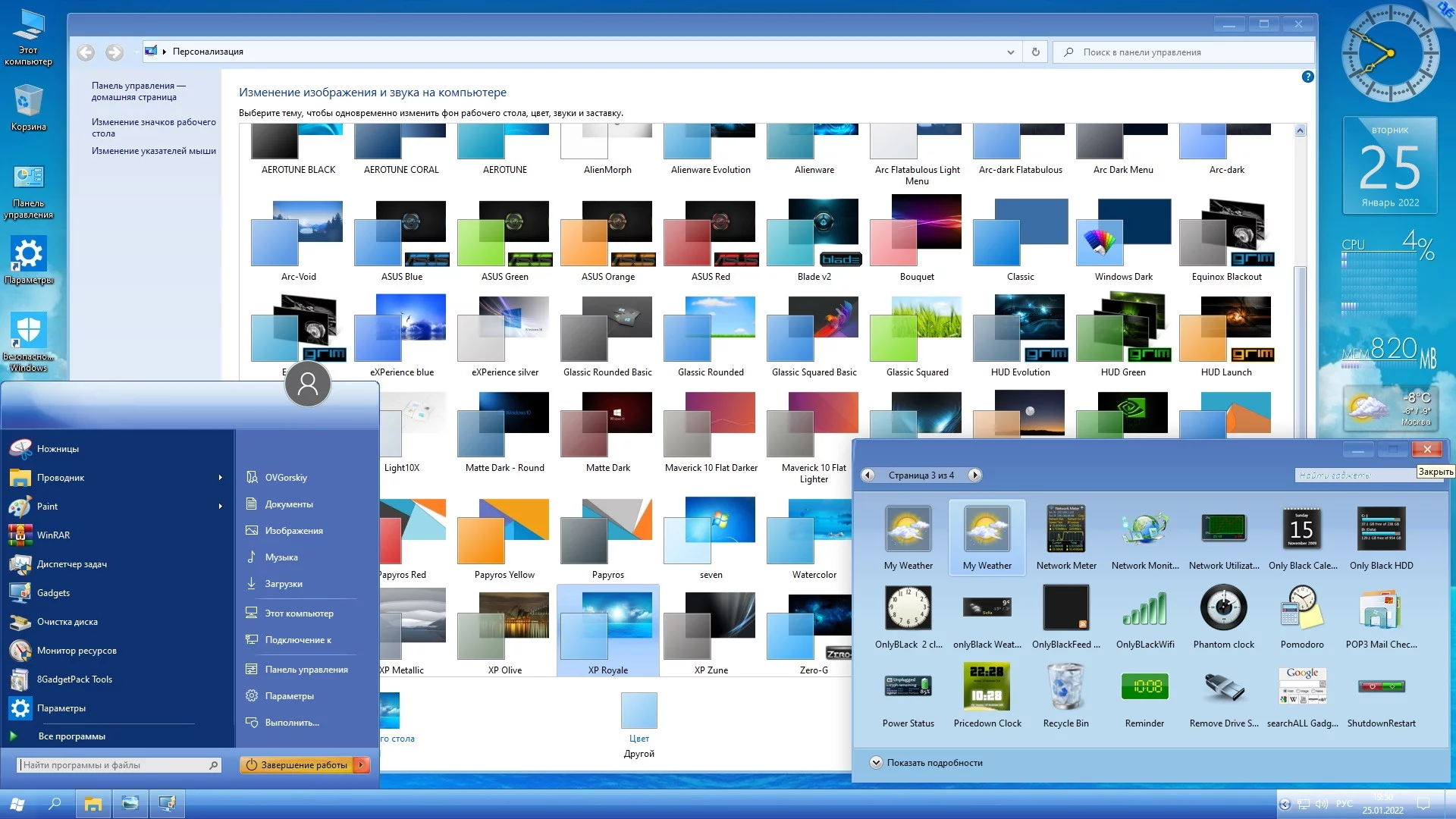Click the Pomodoro gadget icon
Image resolution: width=1456 pixels, height=819 pixels.
pos(1301,608)
